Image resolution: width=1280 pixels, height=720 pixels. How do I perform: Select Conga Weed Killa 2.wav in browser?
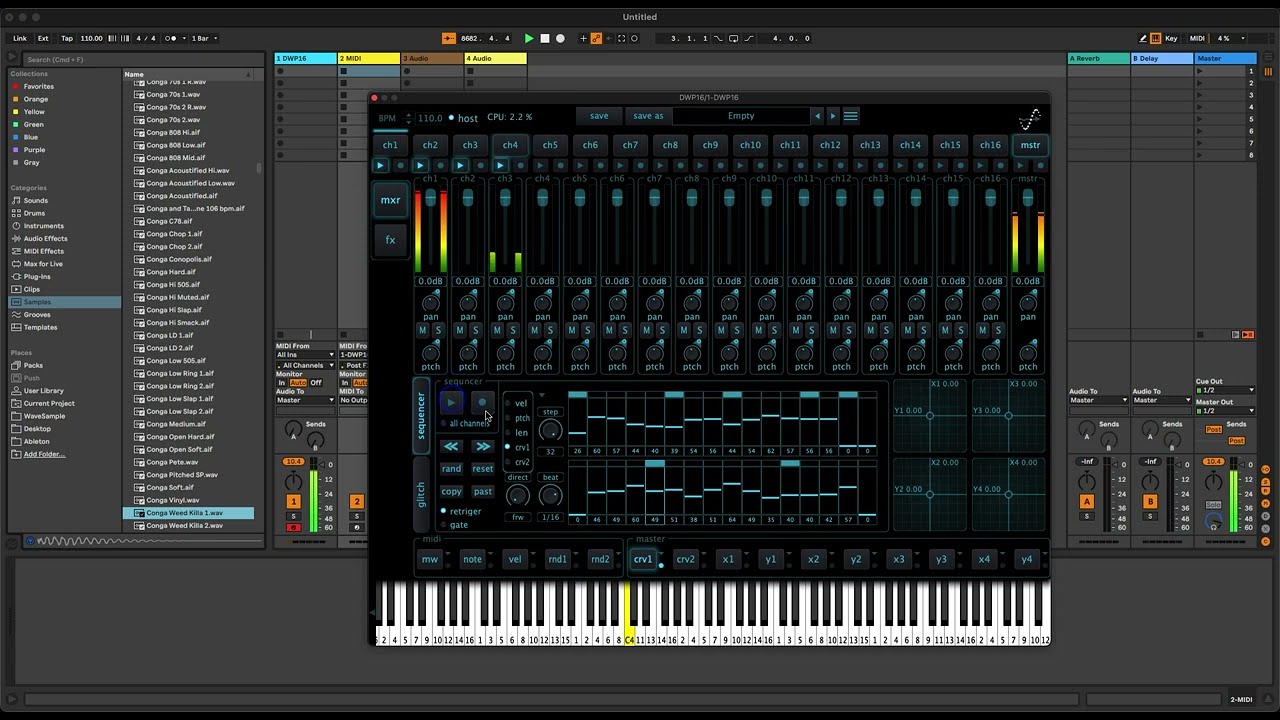tap(185, 526)
